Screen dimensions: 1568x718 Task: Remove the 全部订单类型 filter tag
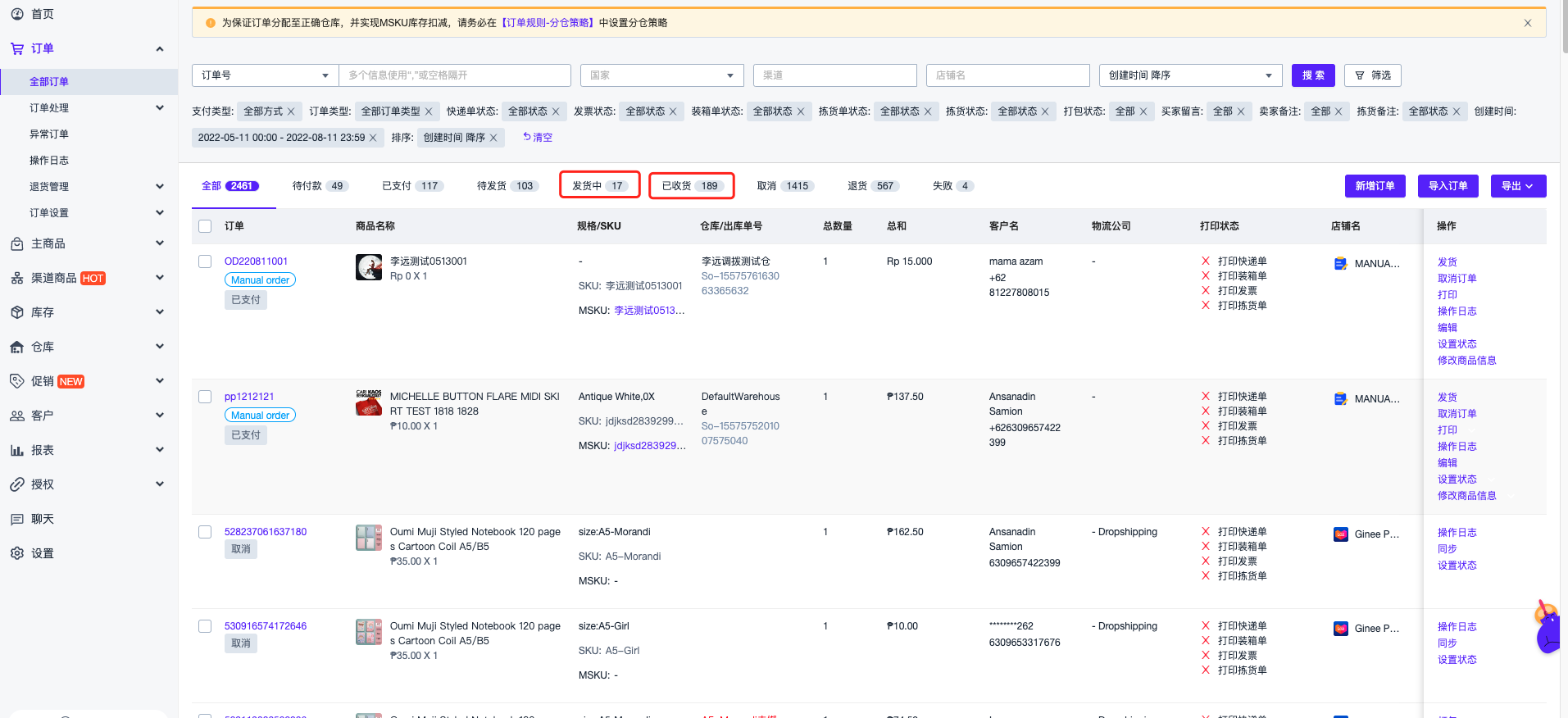(x=428, y=111)
